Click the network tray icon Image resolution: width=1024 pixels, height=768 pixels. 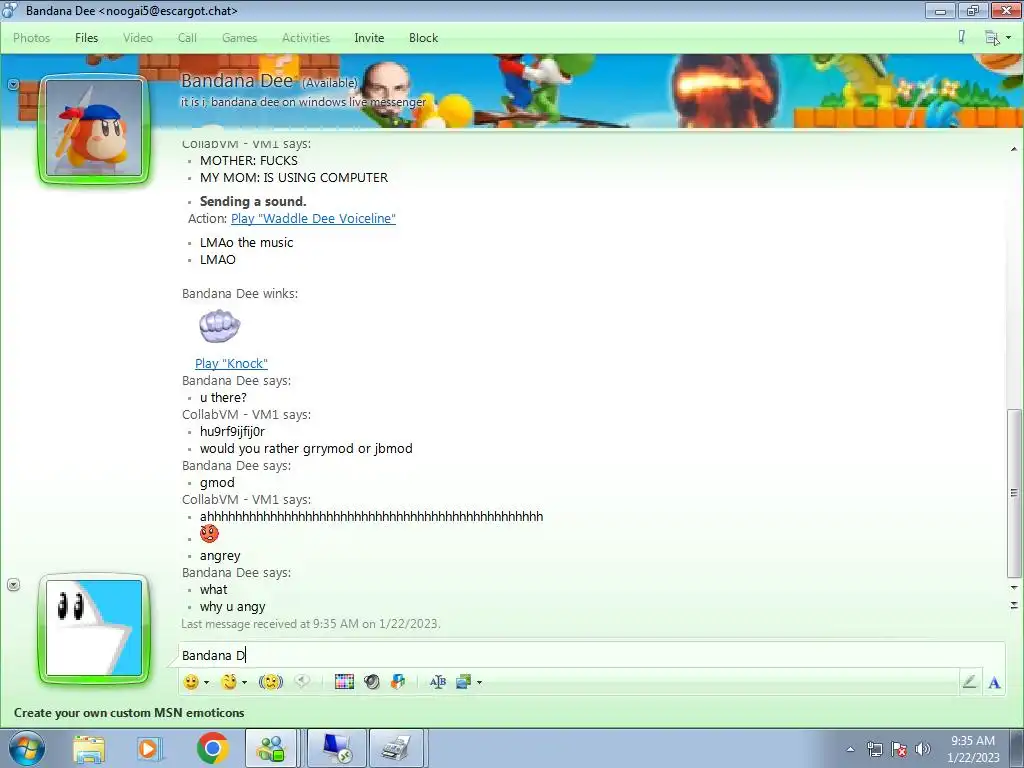[x=875, y=749]
